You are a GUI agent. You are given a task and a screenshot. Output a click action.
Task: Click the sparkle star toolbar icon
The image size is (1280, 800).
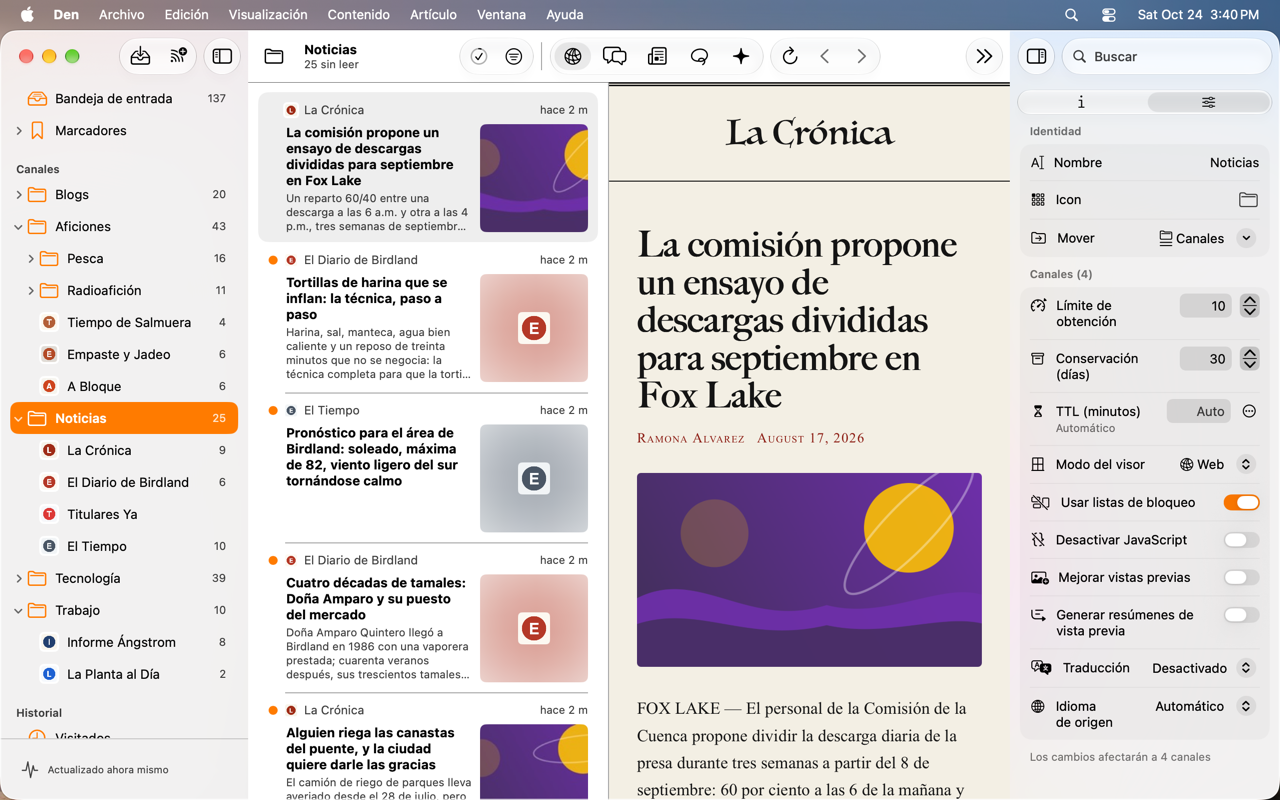[x=741, y=57]
